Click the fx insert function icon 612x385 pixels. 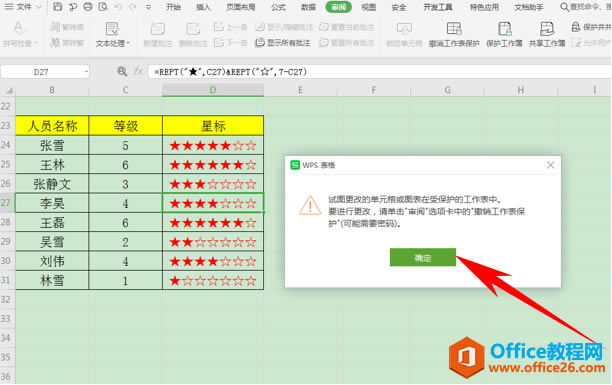click(x=138, y=71)
